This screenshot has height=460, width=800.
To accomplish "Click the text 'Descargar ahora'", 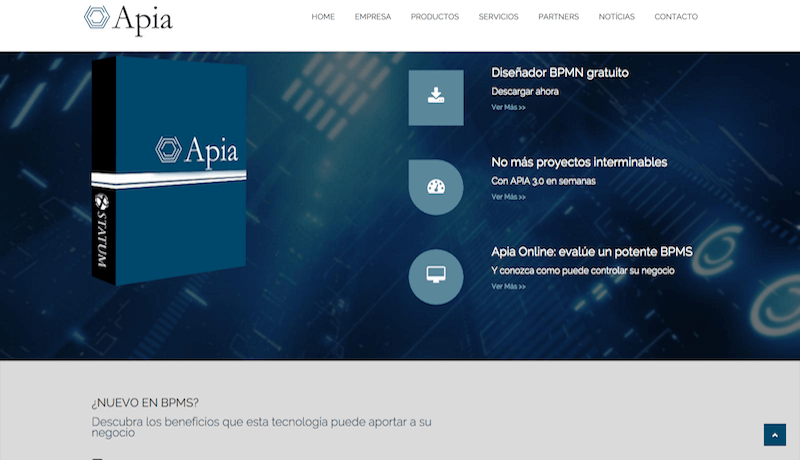I will (x=525, y=91).
